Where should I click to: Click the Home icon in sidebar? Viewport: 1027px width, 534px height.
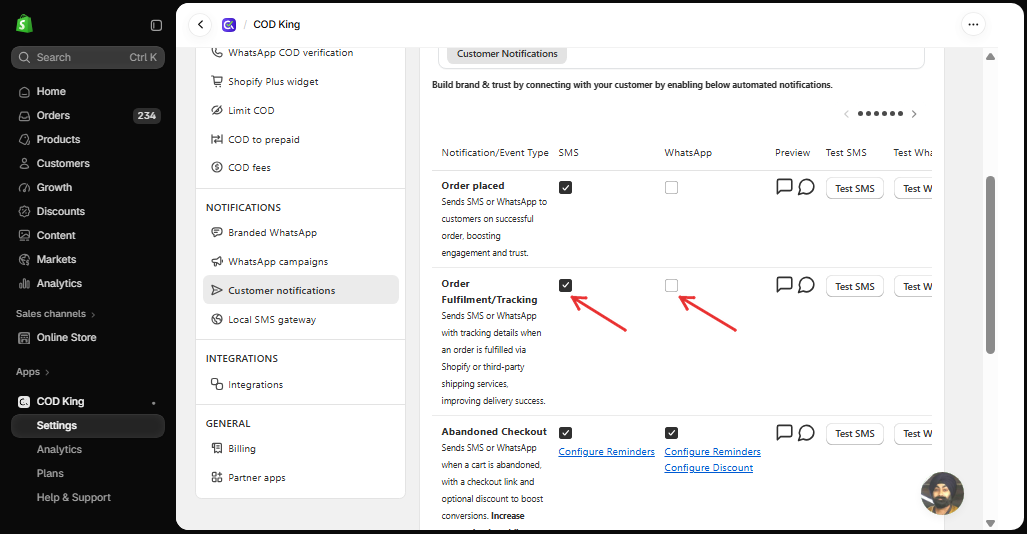[24, 92]
